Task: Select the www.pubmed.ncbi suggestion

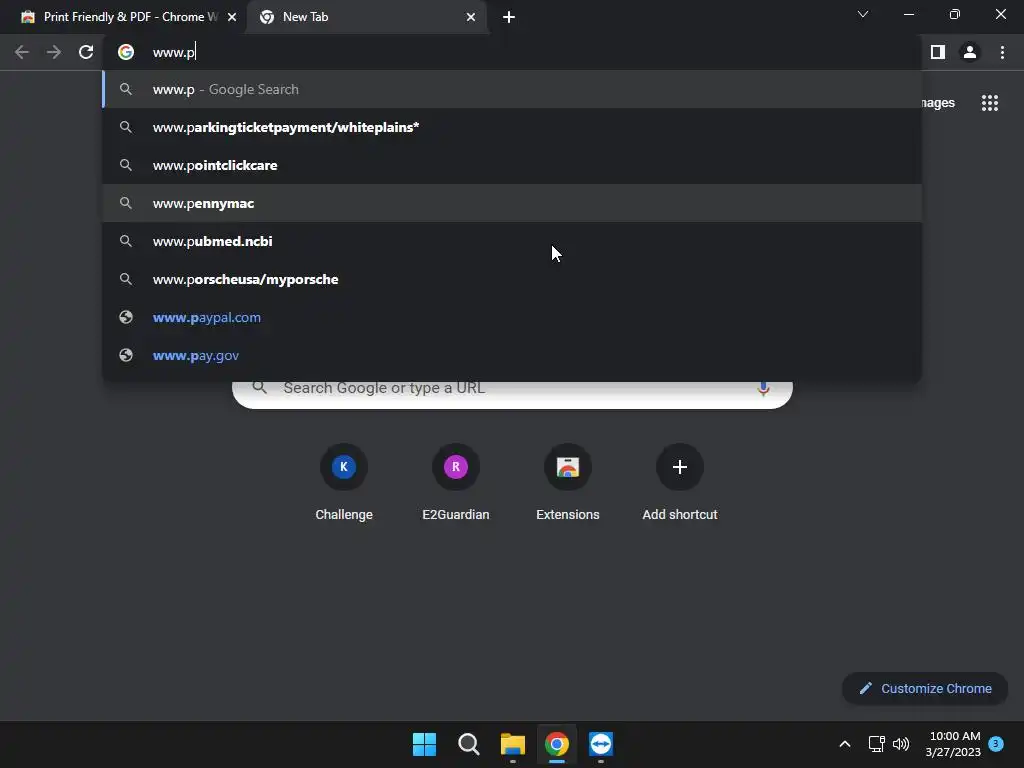Action: pos(512,241)
